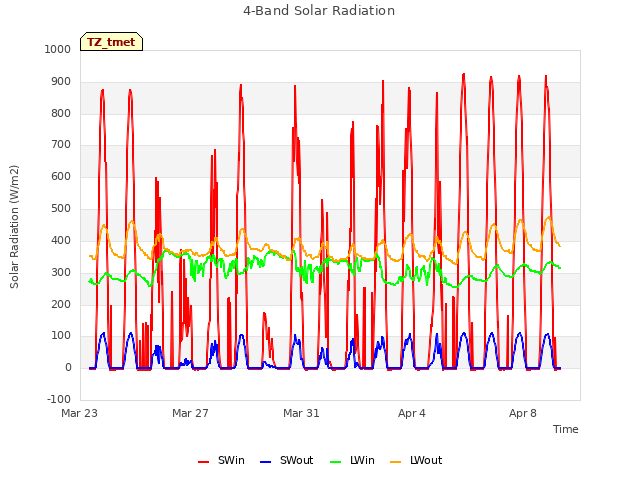Click the 700 y-axis tick label
The width and height of the screenshot is (640, 480).
61,144
